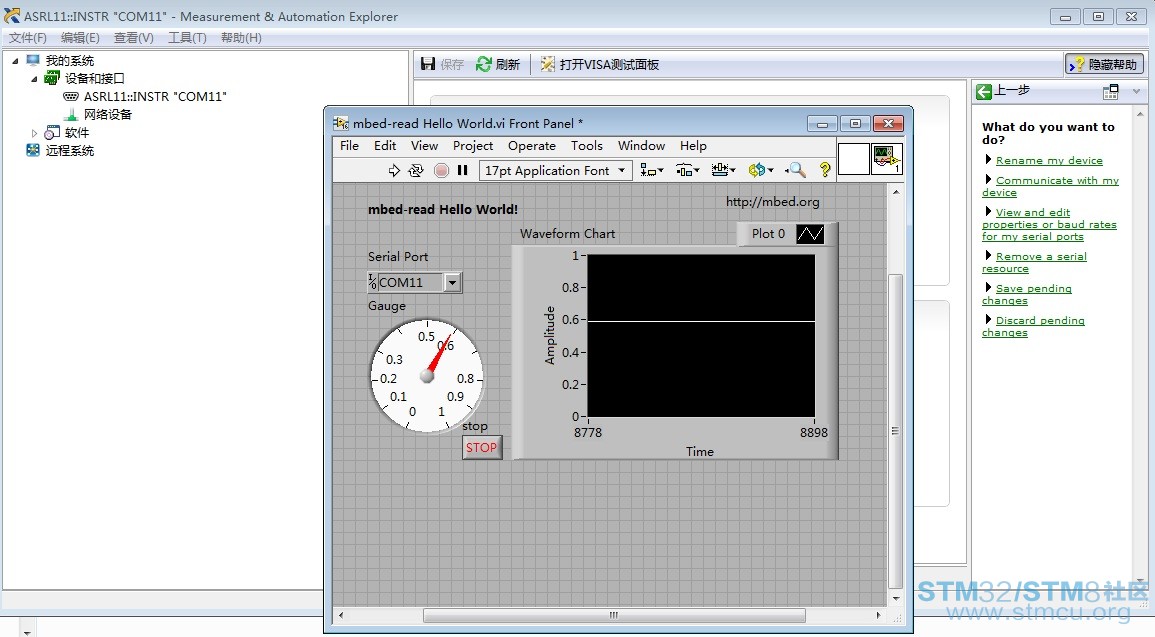Open the Serial Port COM11 dropdown

452,283
